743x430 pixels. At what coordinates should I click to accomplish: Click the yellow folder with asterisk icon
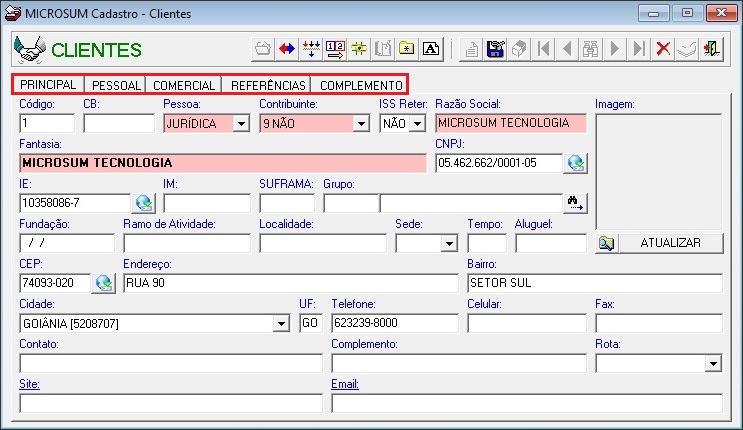point(407,49)
